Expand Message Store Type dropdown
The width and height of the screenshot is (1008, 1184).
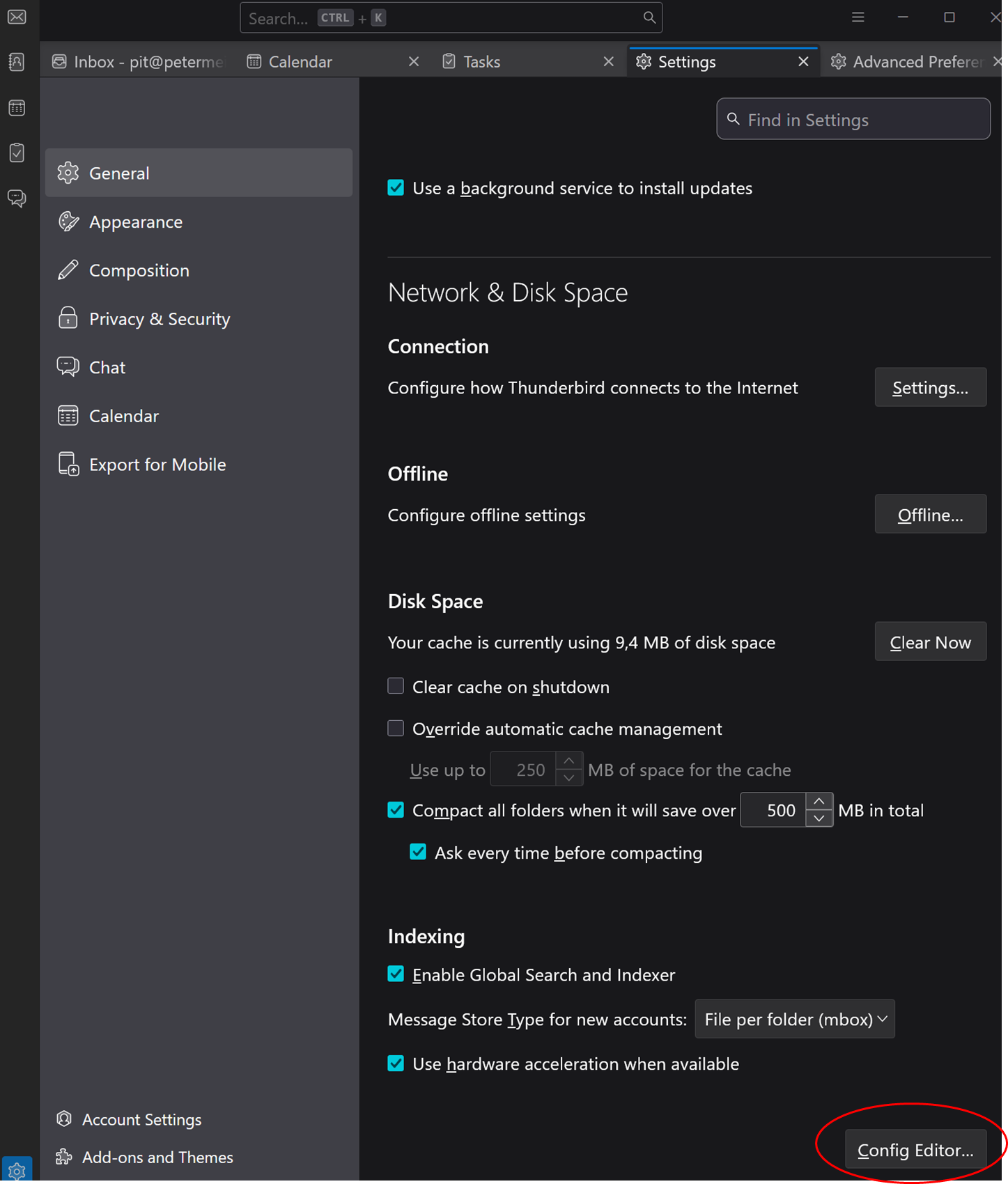click(794, 1020)
